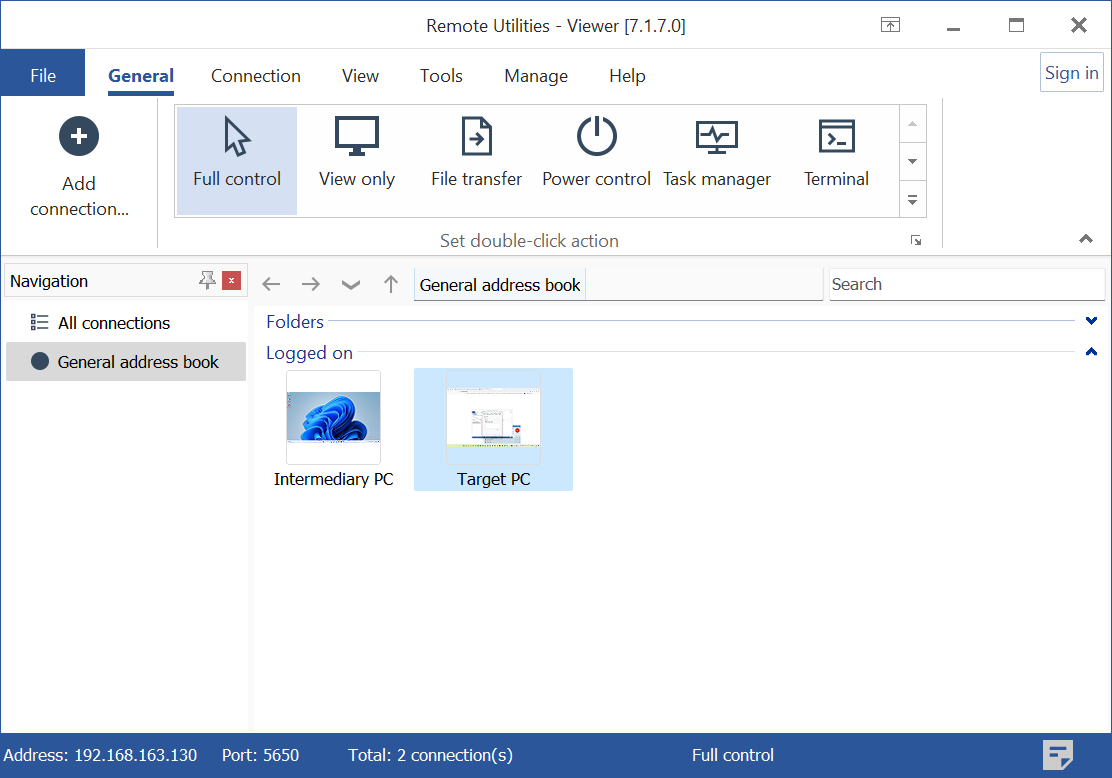This screenshot has width=1112, height=778.
Task: Choose the View only monitor icon
Action: point(357,137)
